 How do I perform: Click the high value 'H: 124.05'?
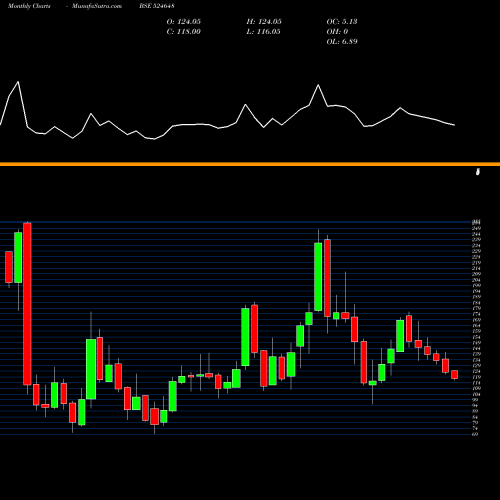point(264,22)
